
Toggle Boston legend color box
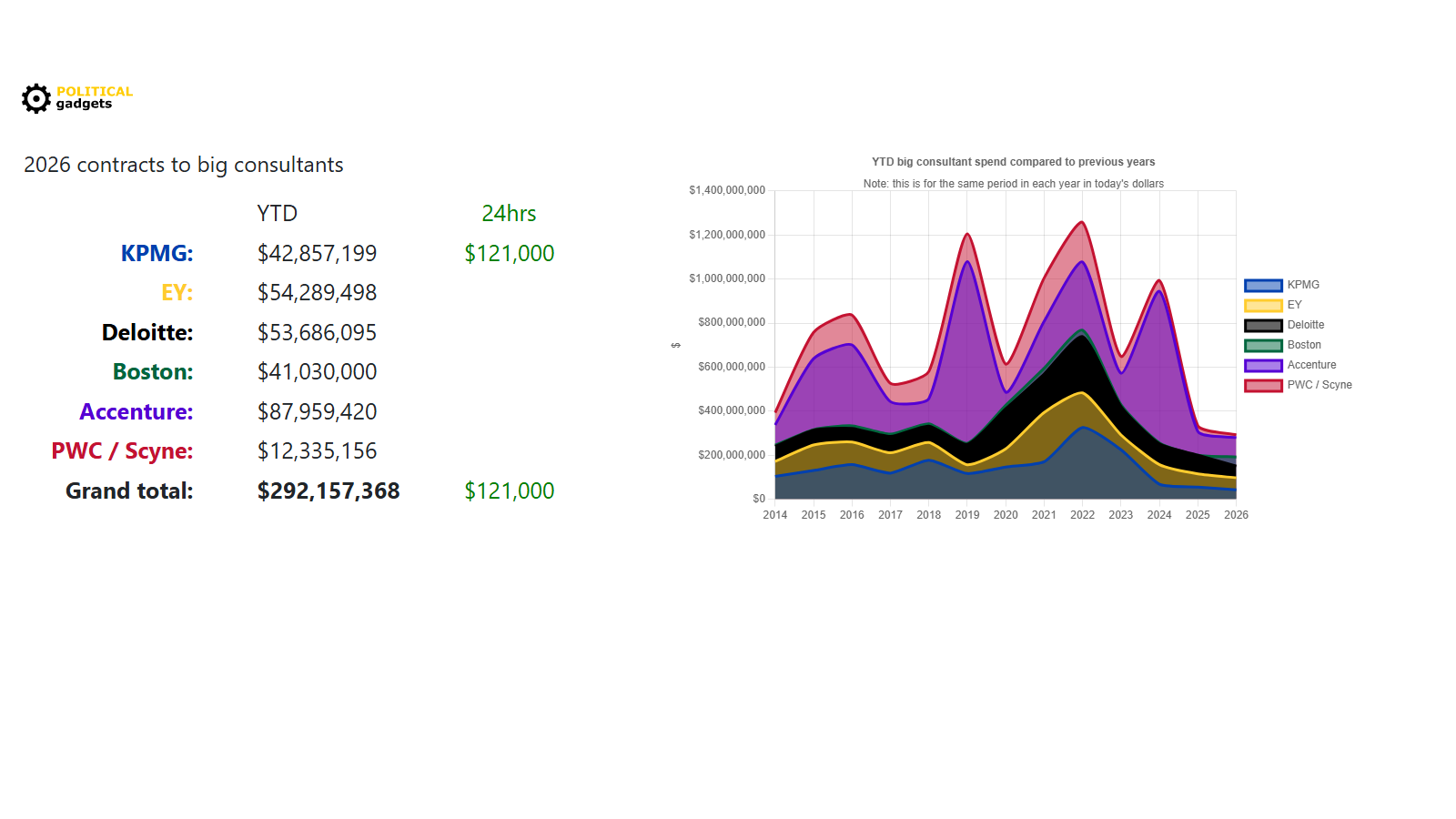click(x=1263, y=346)
